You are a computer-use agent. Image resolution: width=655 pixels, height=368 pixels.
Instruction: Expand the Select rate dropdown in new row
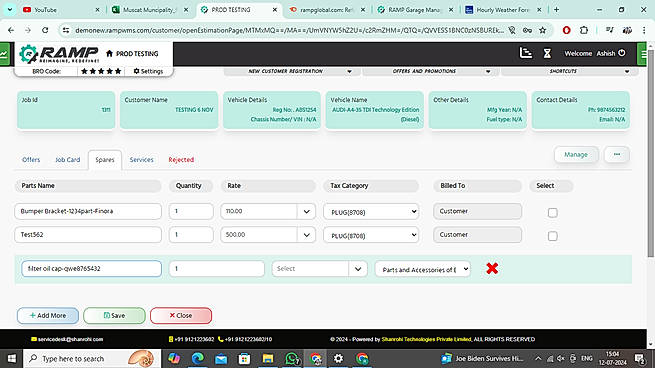coord(358,269)
